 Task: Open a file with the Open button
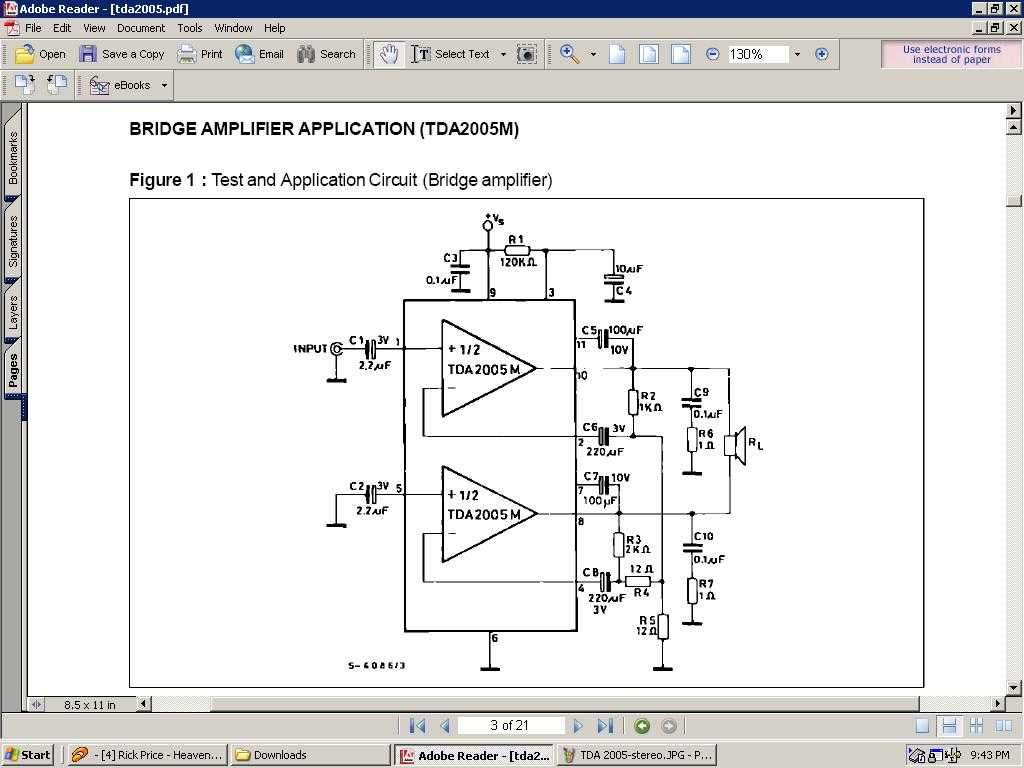(x=40, y=54)
